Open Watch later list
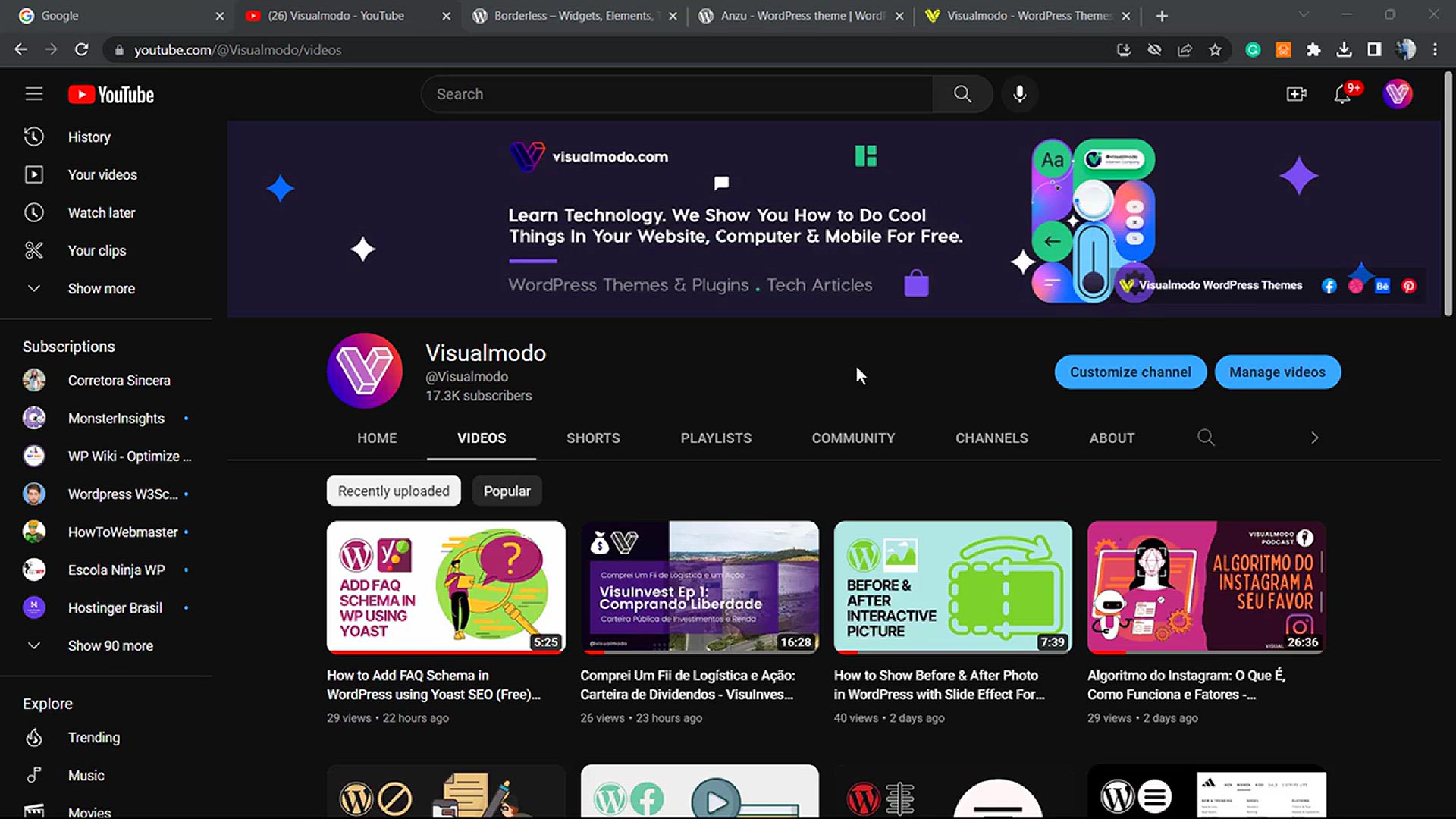Screen dimensions: 1456x819 click(x=106, y=212)
